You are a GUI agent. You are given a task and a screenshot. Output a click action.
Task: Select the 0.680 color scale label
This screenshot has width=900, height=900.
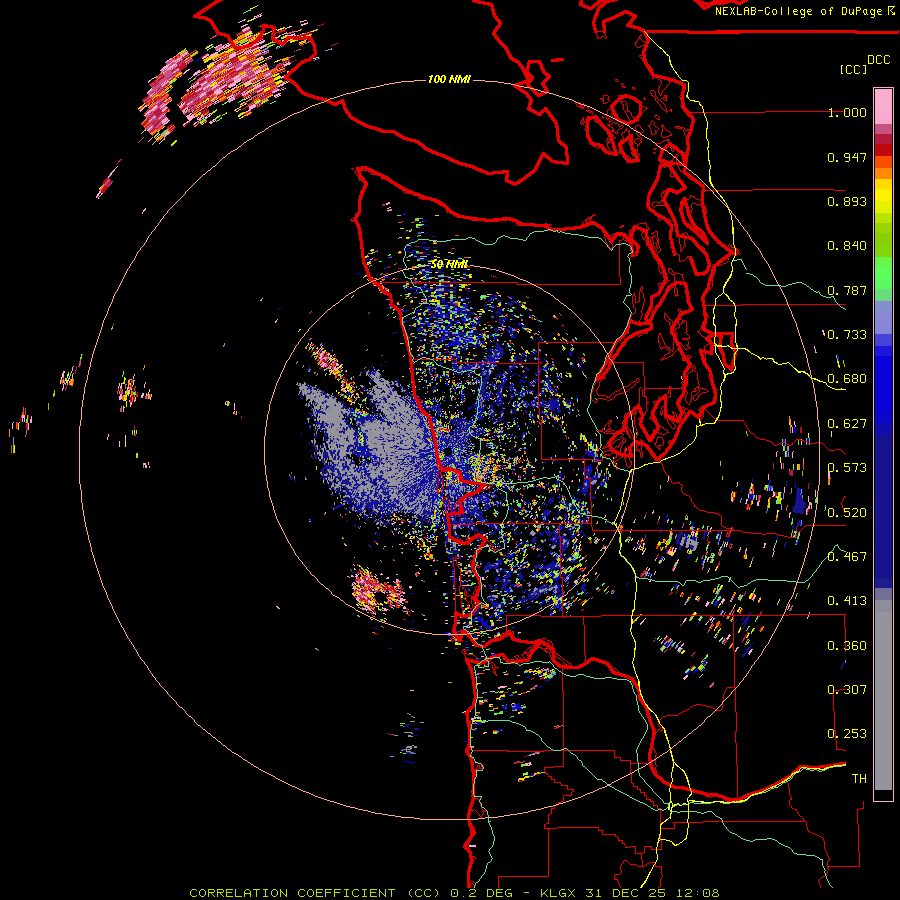tap(847, 379)
